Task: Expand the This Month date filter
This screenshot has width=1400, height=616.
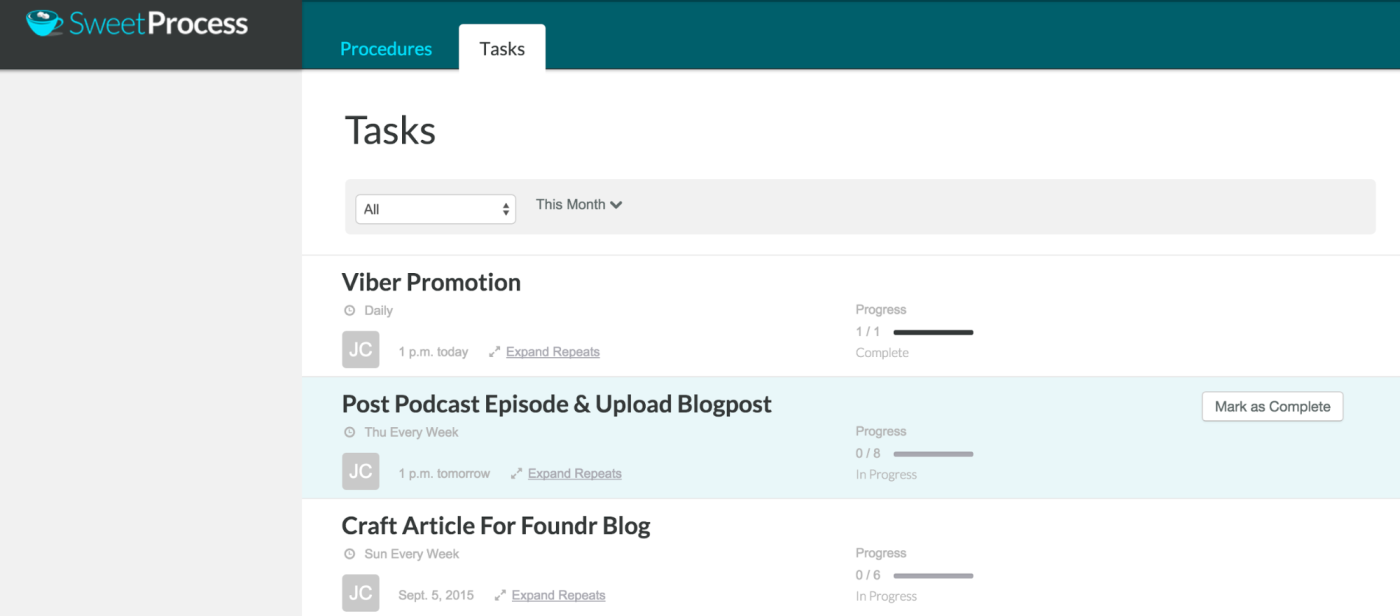Action: 579,205
